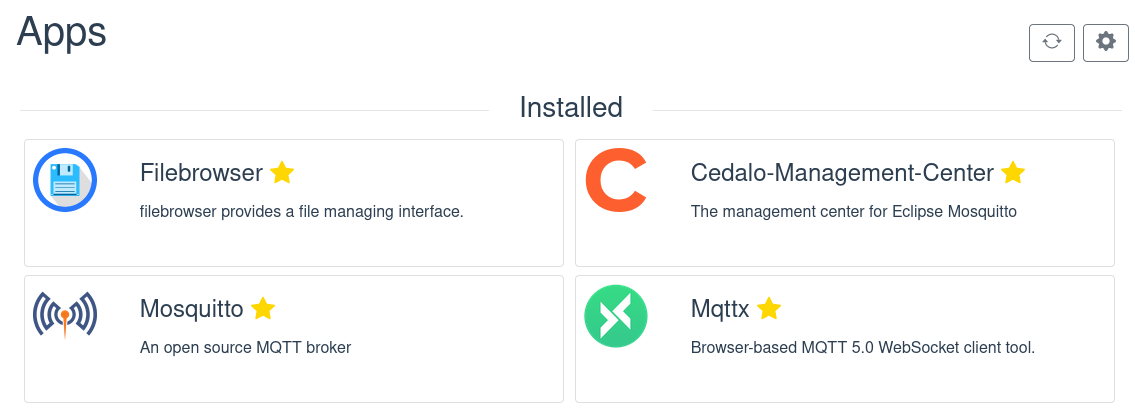Viewport: 1135px width, 416px height.
Task: Click the Filebrowser description text
Action: coord(301,212)
